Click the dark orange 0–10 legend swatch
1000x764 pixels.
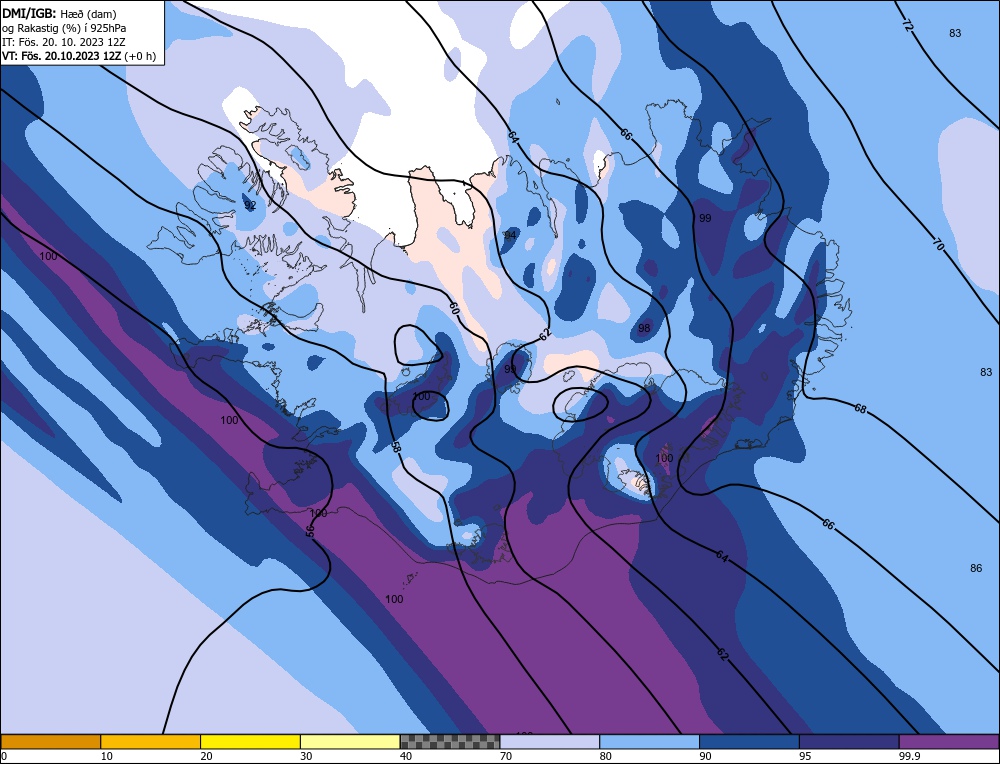(50, 741)
